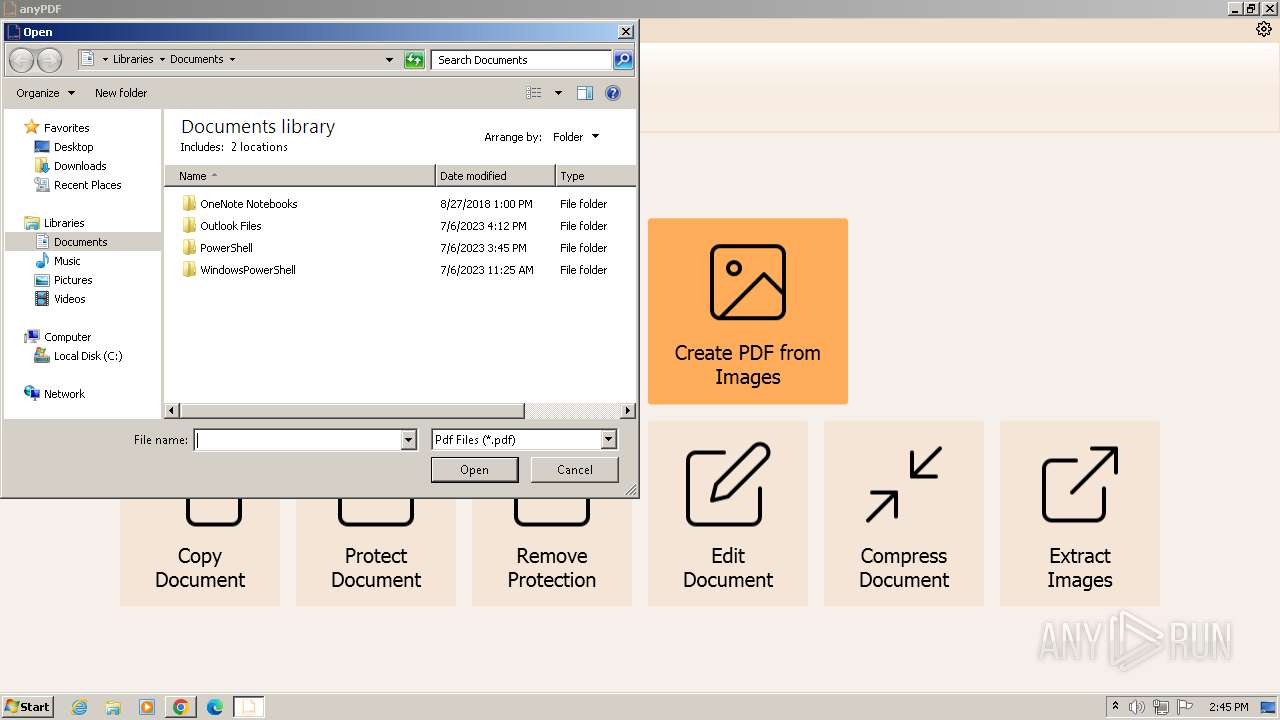Open the Remove Protection tile
The width and height of the screenshot is (1280, 720).
point(552,552)
